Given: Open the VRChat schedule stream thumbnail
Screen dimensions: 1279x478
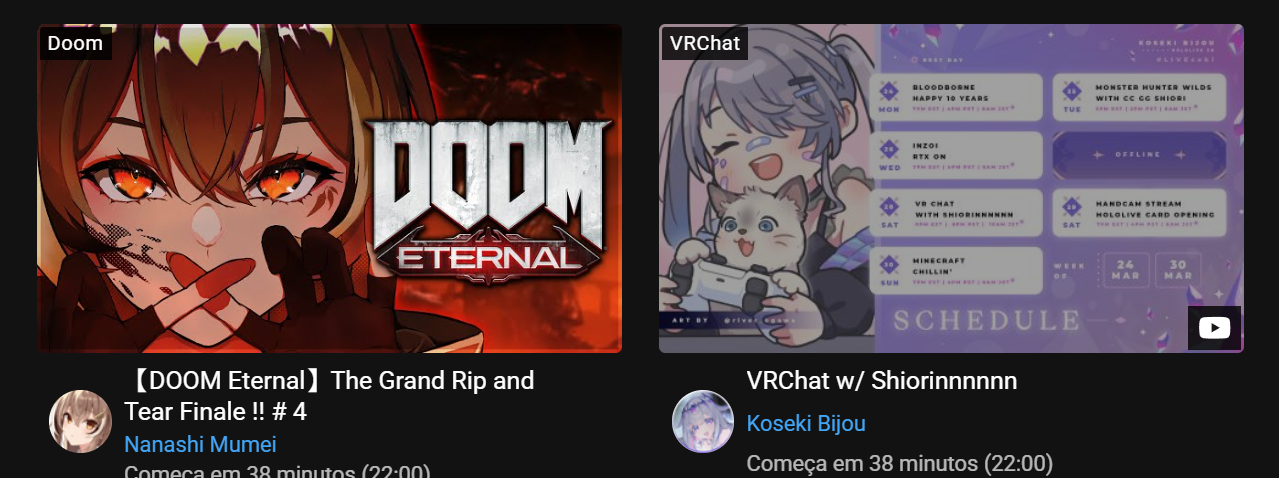Looking at the screenshot, I should pyautogui.click(x=951, y=188).
